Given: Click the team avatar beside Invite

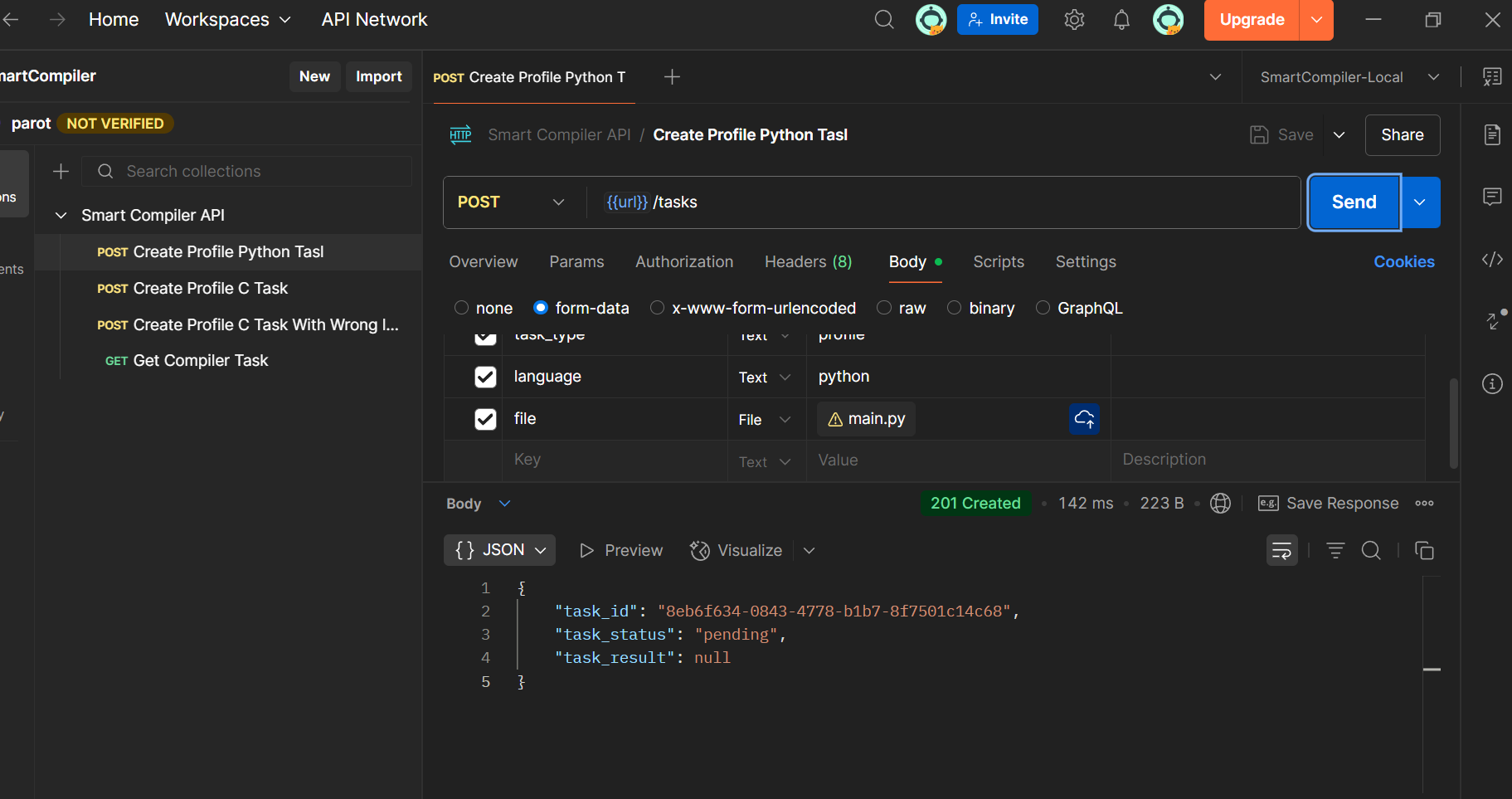Looking at the screenshot, I should [931, 19].
